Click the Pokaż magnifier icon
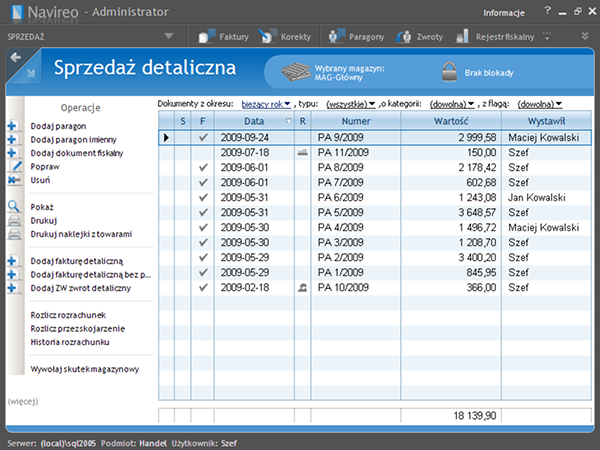Image resolution: width=600 pixels, height=450 pixels. point(13,206)
